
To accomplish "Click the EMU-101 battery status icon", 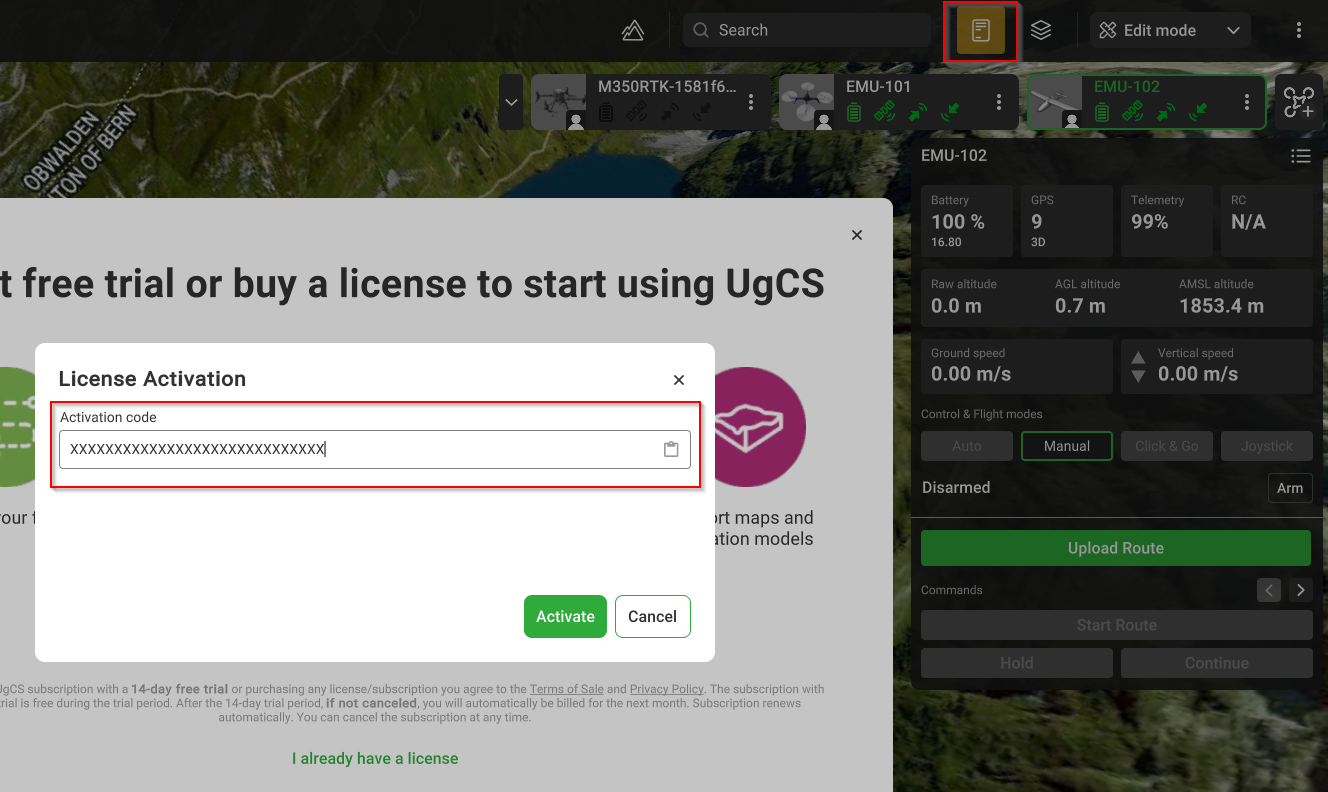I will pyautogui.click(x=854, y=113).
